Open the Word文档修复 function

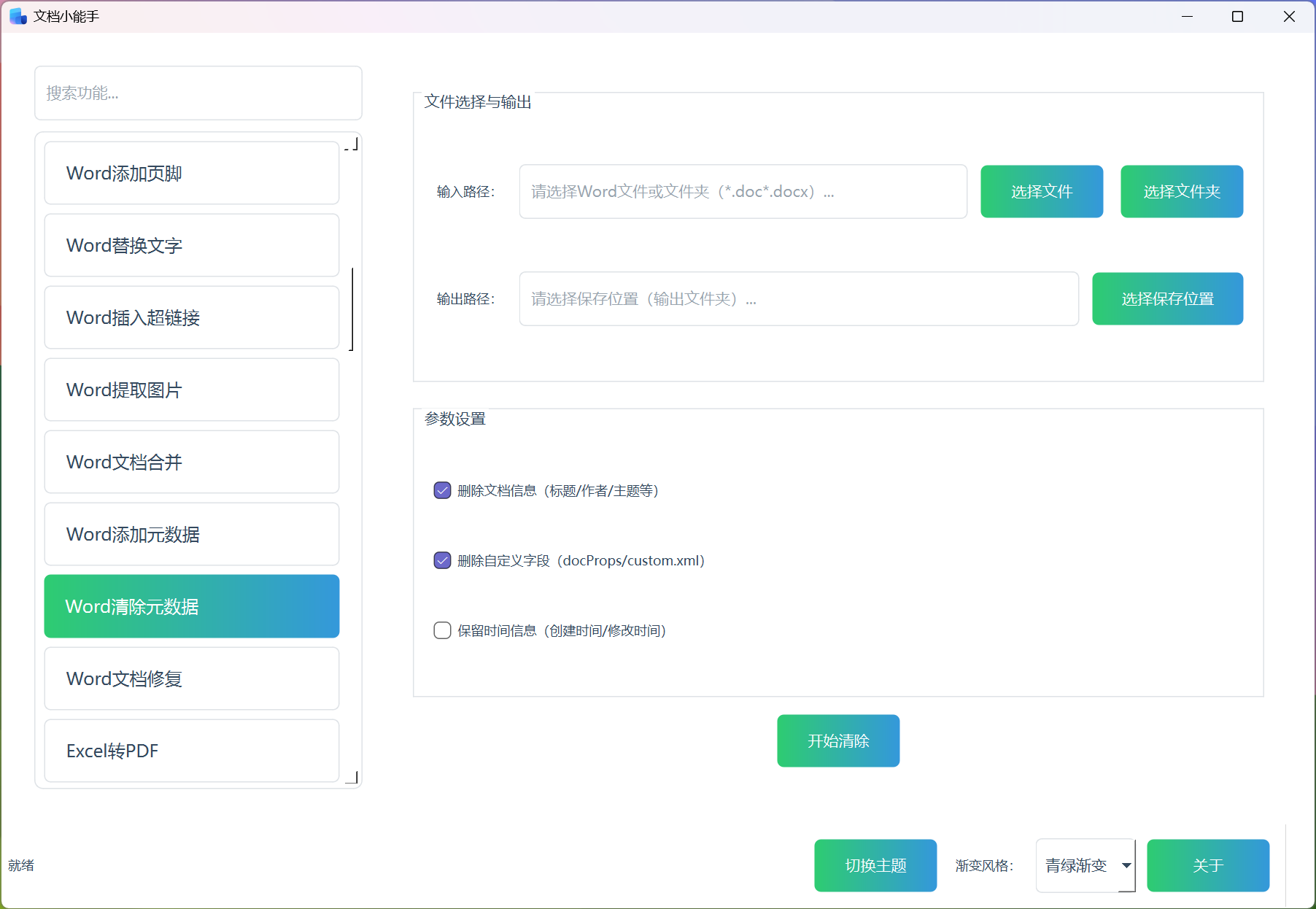click(x=191, y=678)
